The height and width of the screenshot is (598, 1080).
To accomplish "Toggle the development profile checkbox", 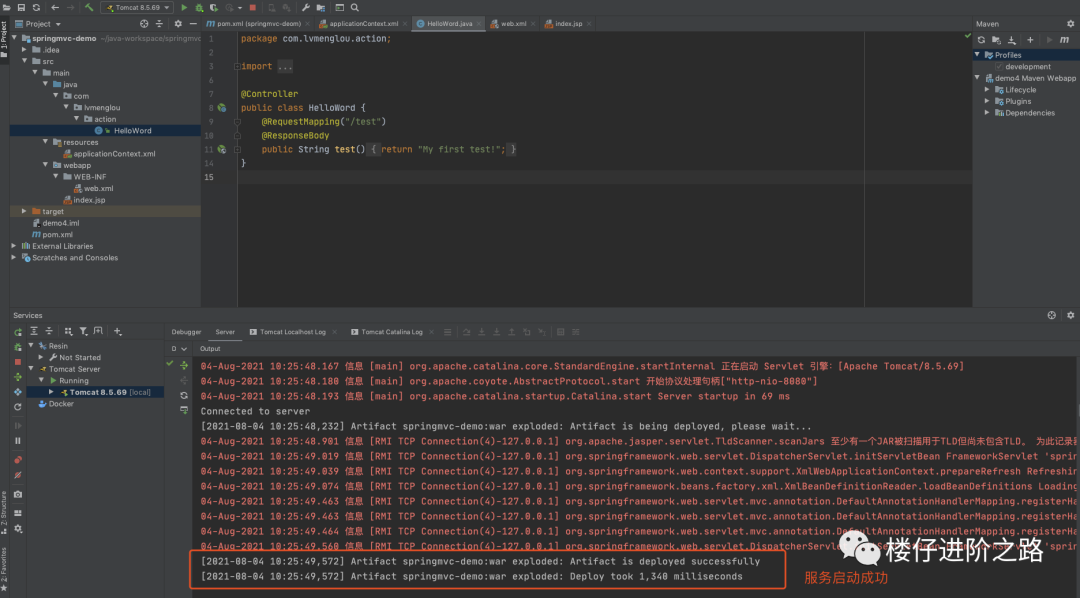I will (x=999, y=67).
